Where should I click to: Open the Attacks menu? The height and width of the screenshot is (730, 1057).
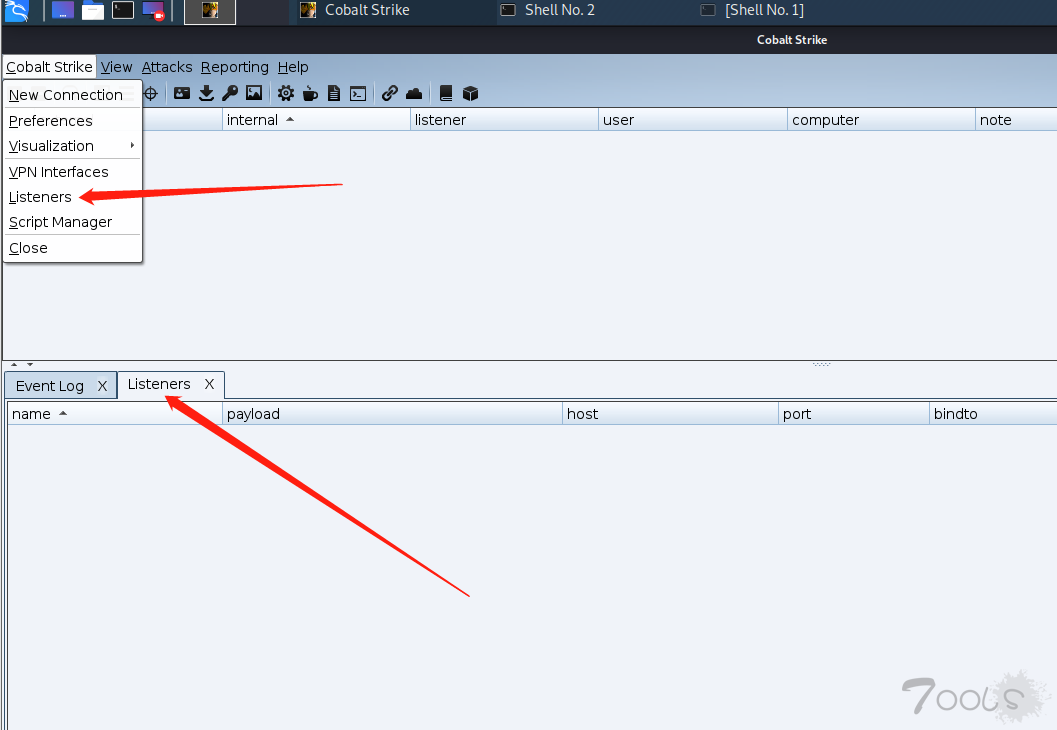click(167, 67)
